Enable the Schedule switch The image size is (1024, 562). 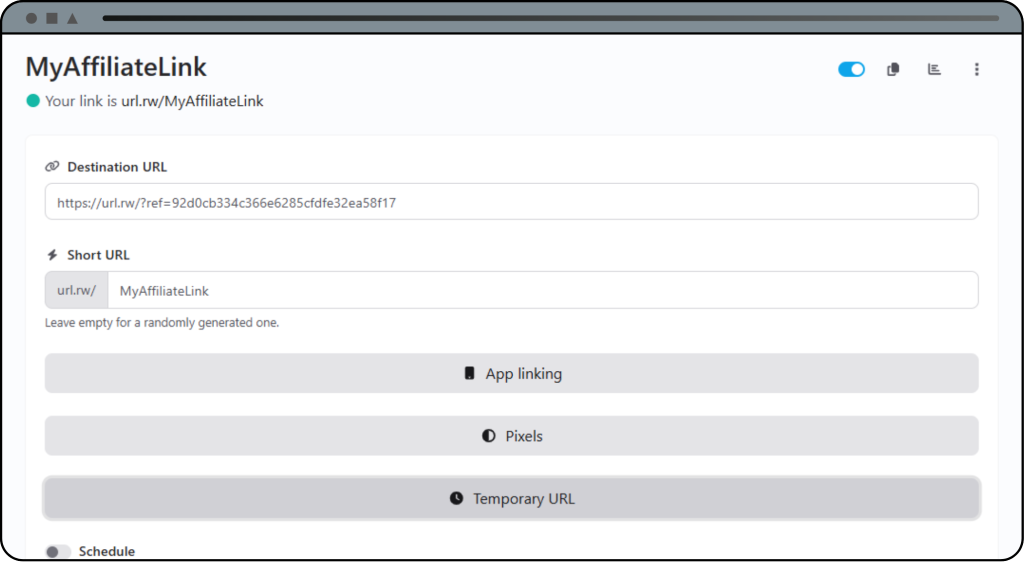pos(58,551)
